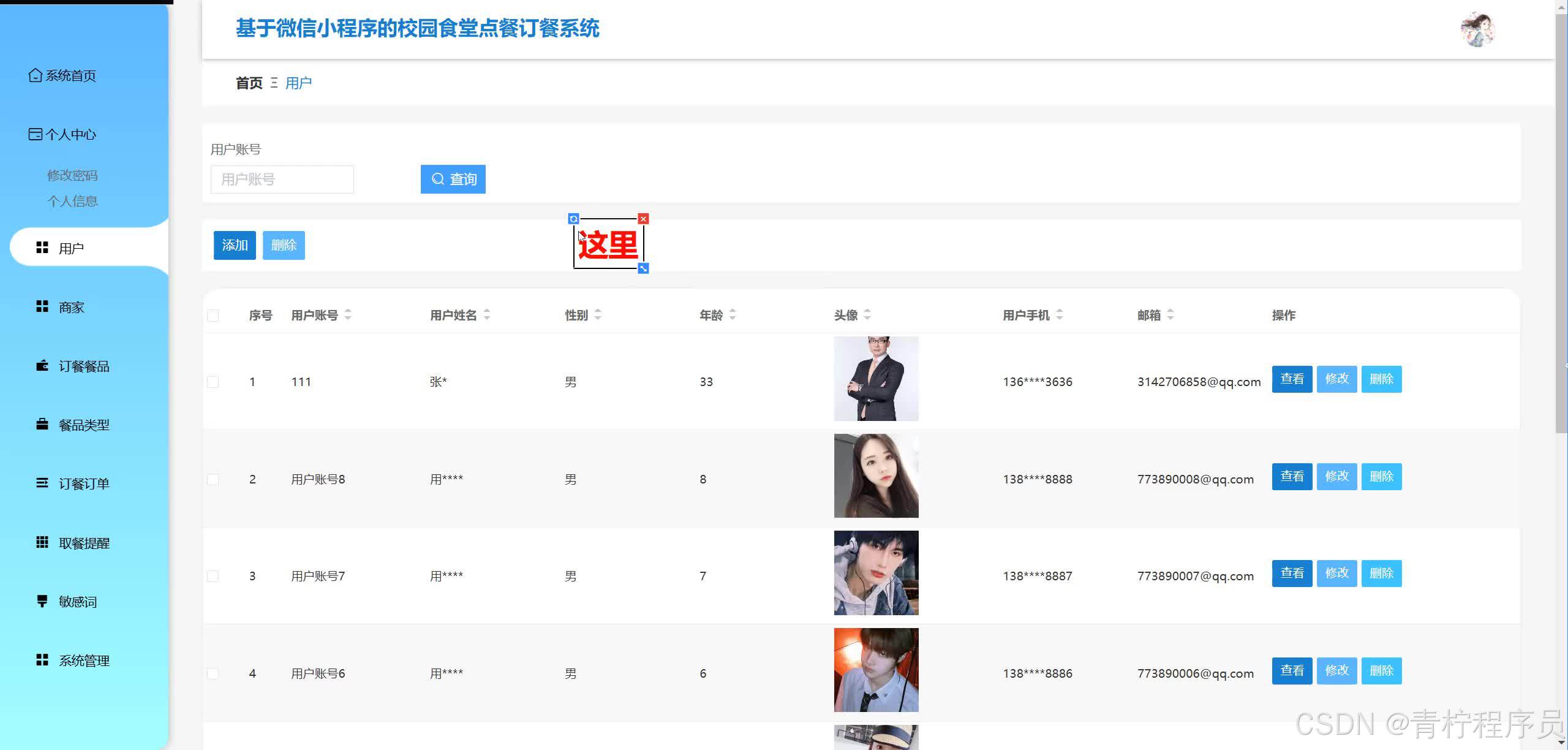The width and height of the screenshot is (1568, 750).
Task: Sort by the 用户账号 column arrows
Action: tap(348, 315)
